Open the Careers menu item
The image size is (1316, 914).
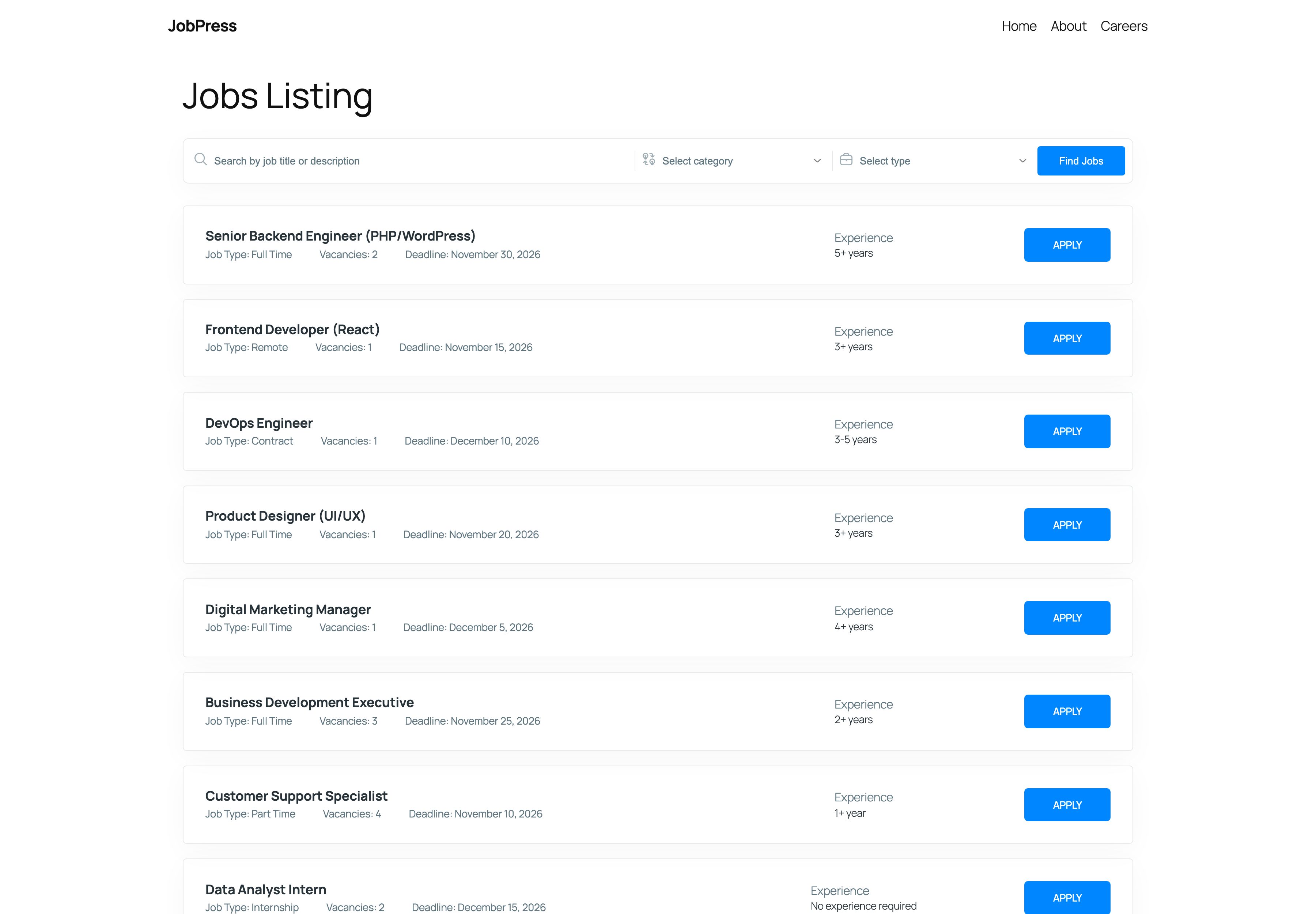[1124, 26]
